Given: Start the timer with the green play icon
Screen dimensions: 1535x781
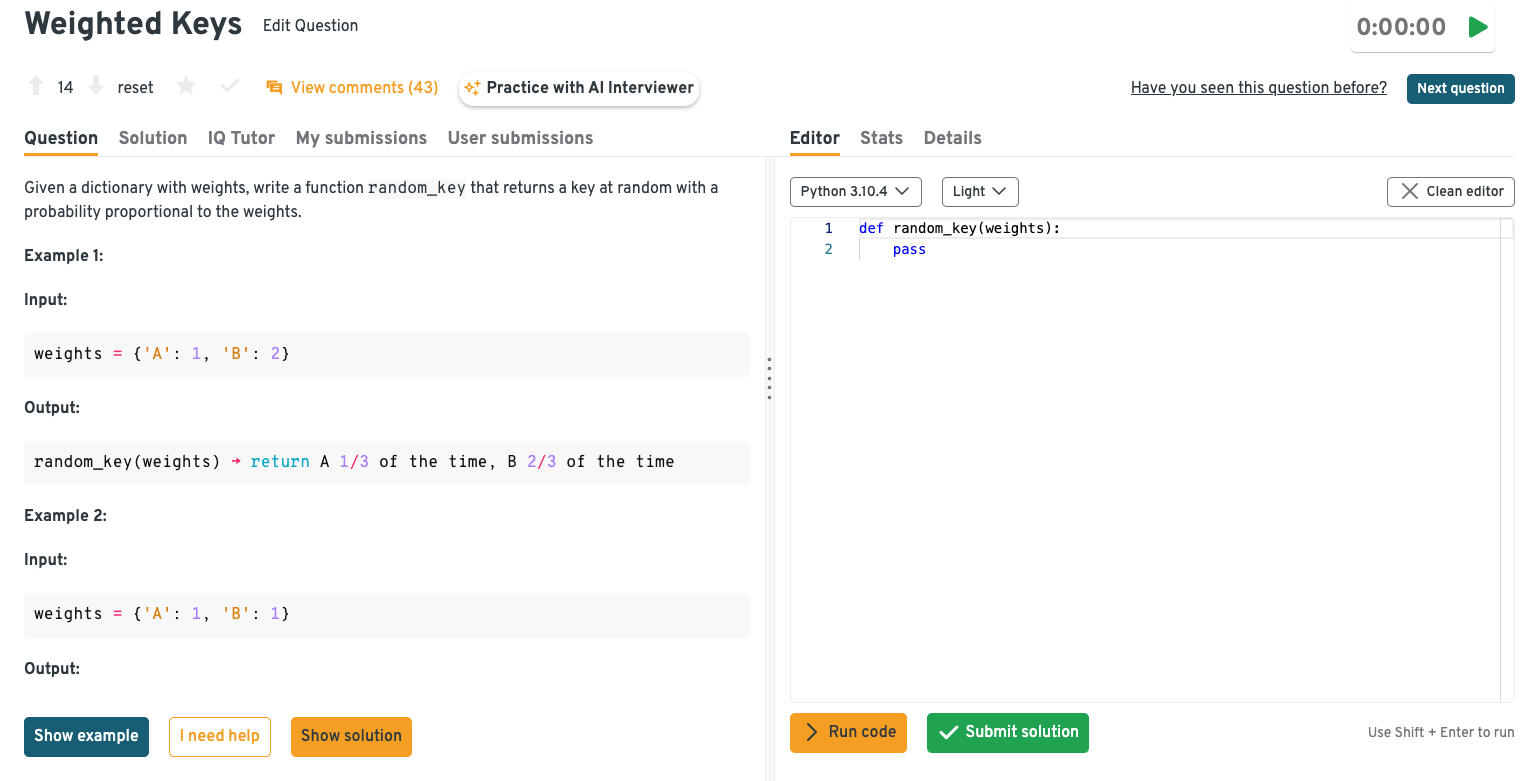Looking at the screenshot, I should [1477, 27].
